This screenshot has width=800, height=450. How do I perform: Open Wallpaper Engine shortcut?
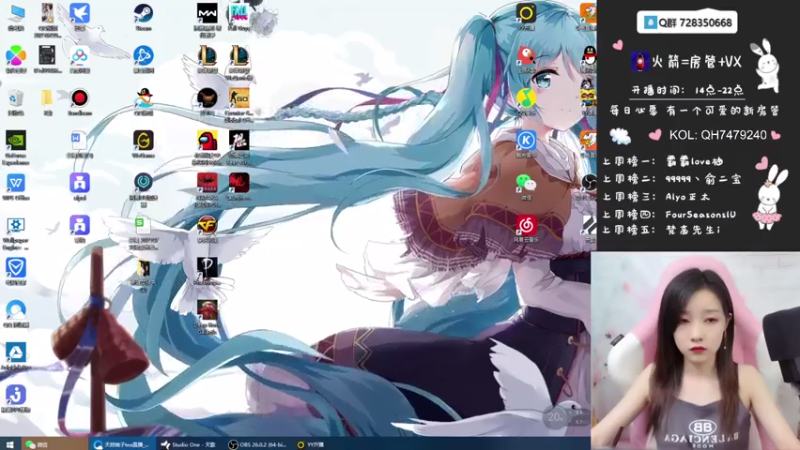(16, 225)
